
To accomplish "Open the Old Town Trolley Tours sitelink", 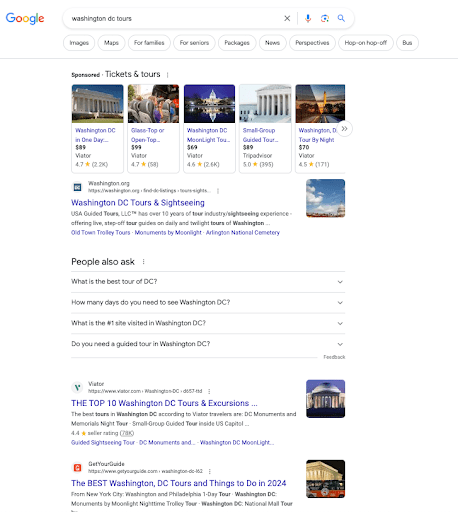I will coord(101,232).
